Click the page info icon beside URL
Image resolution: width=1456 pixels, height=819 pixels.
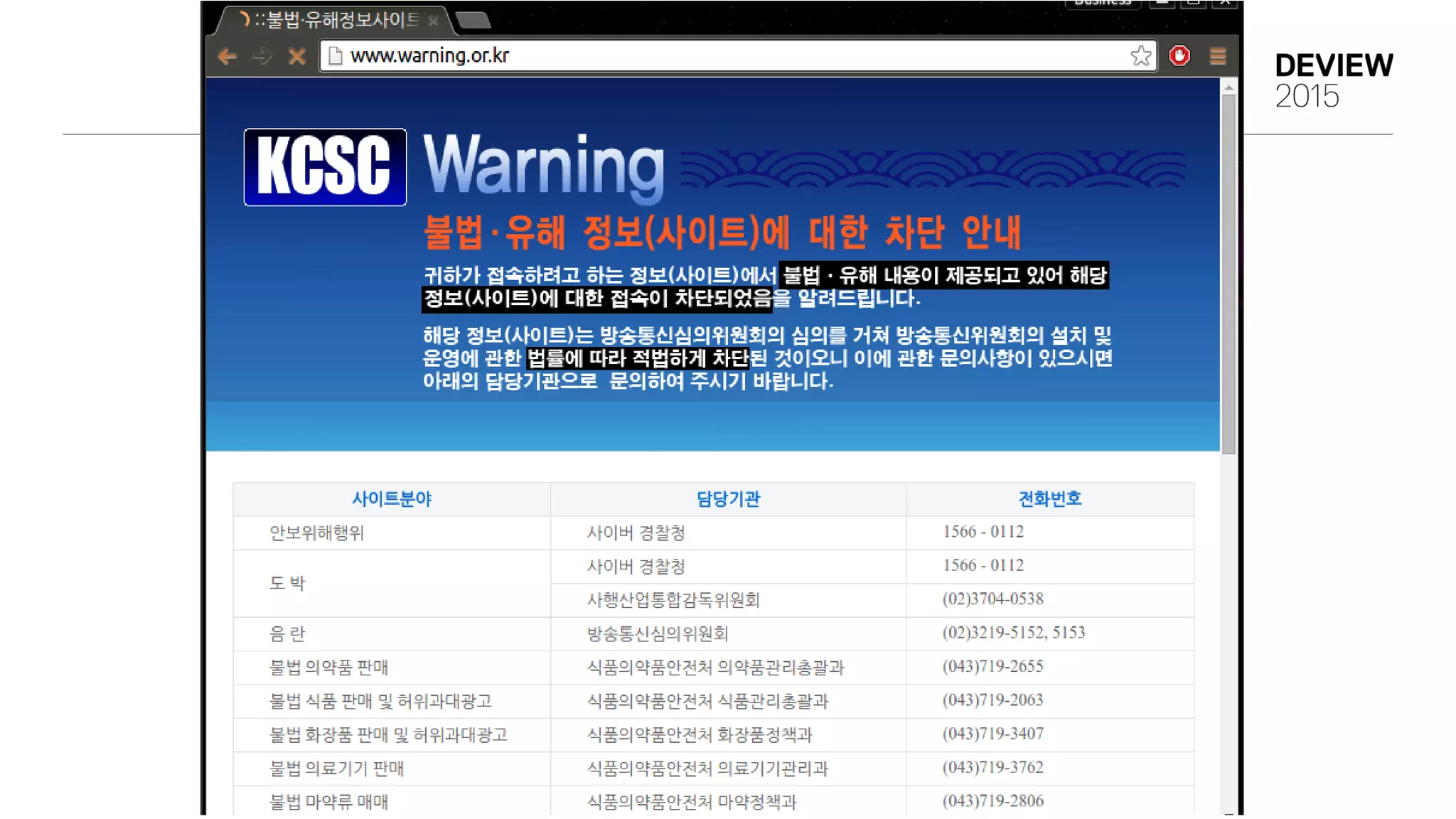click(336, 55)
